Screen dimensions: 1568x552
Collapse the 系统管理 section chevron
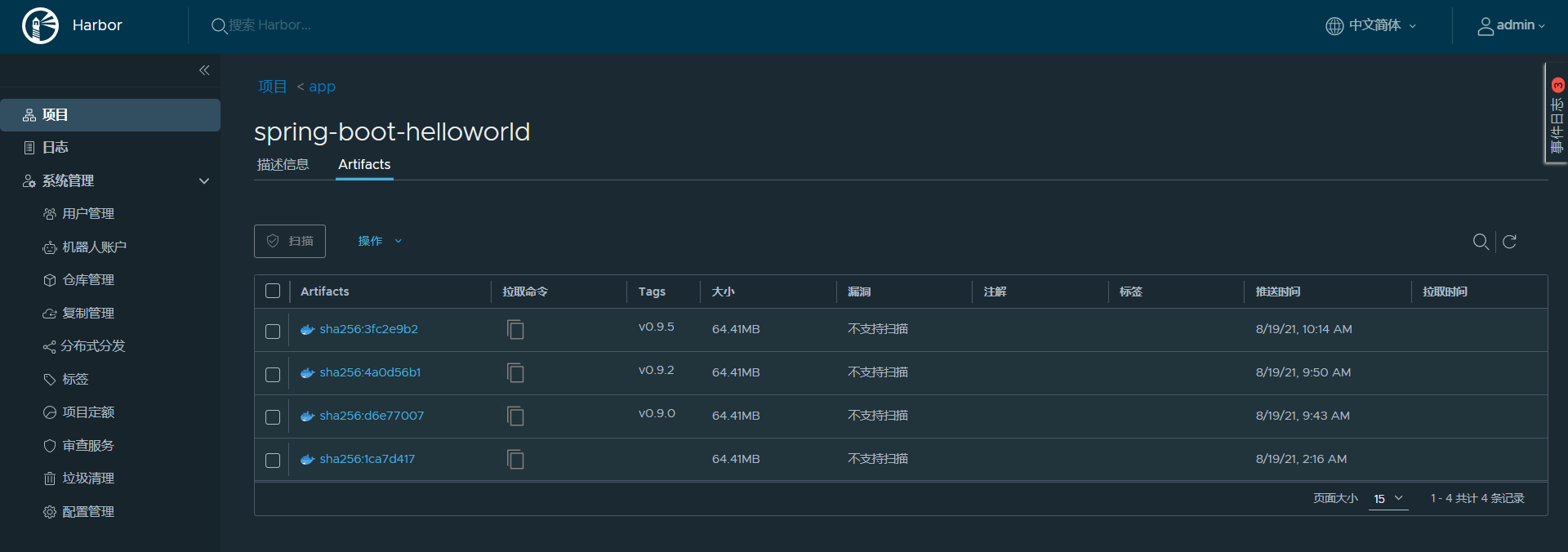tap(204, 180)
